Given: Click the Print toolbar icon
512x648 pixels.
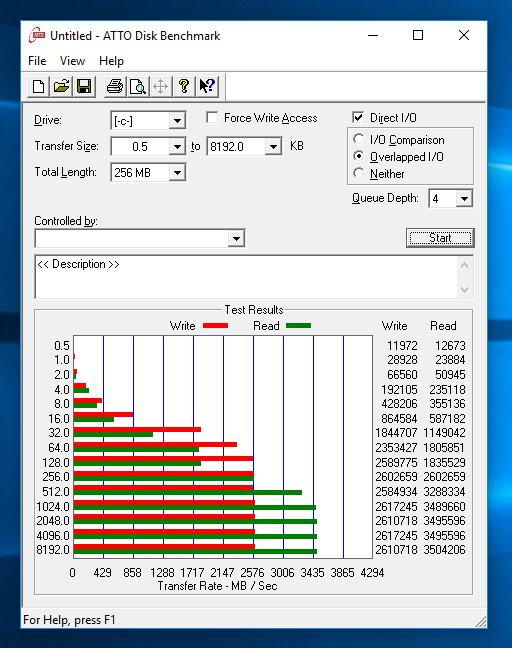Looking at the screenshot, I should (x=115, y=86).
